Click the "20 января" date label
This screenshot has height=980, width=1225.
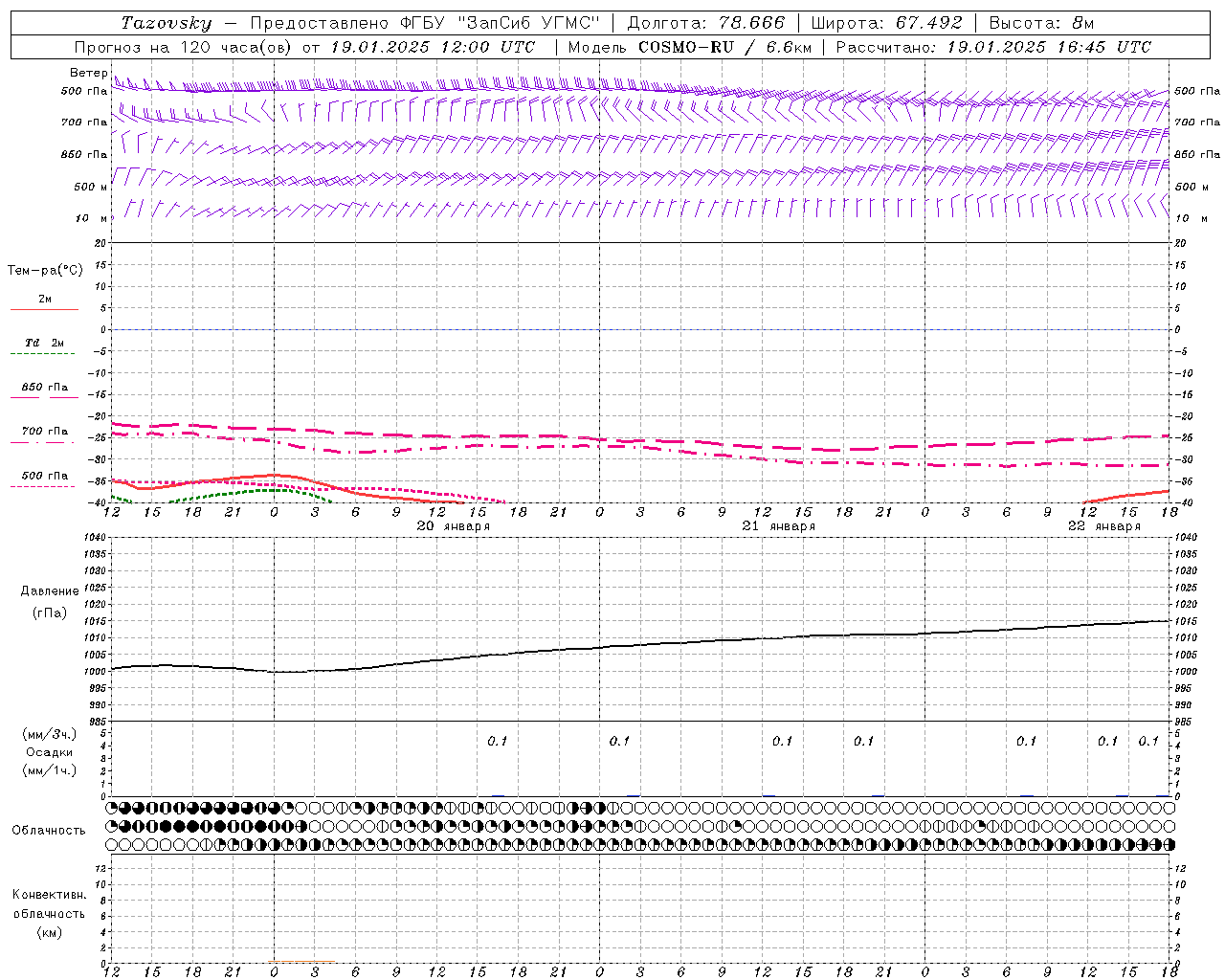pos(454,526)
